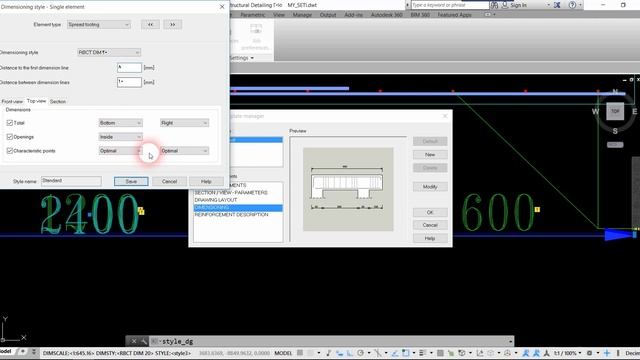Toggle the Openings checkbox
Screen dimensions: 640x360
point(10,137)
